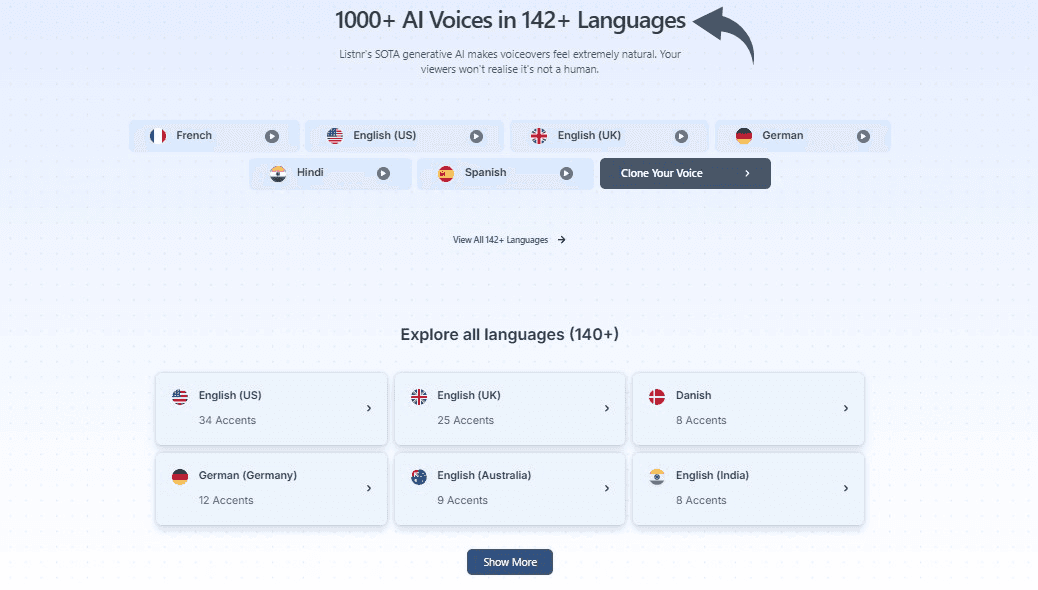Viewport: 1038px width, 590px height.
Task: Open the German (Germany) 12 Accents card
Action: click(x=271, y=489)
